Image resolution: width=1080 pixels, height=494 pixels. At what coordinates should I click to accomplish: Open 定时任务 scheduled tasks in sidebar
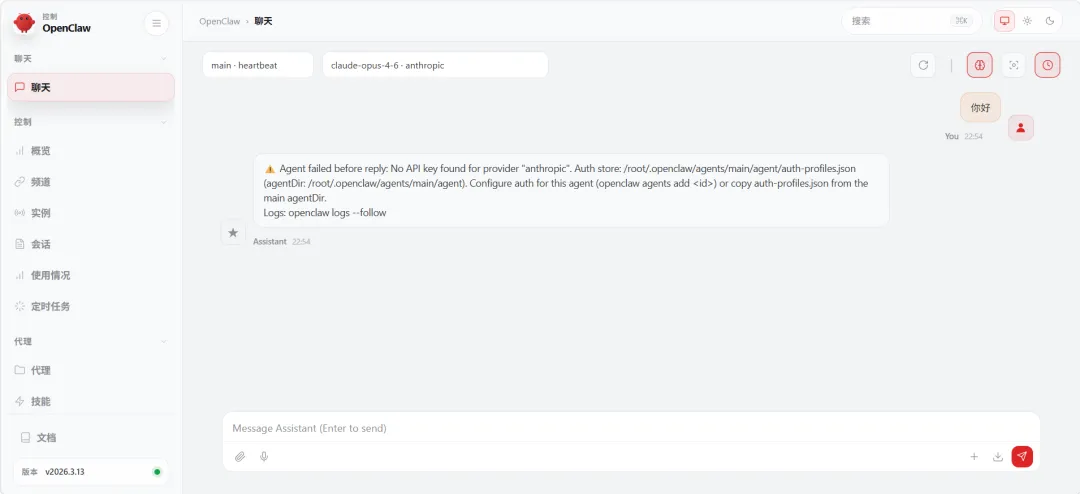91,306
